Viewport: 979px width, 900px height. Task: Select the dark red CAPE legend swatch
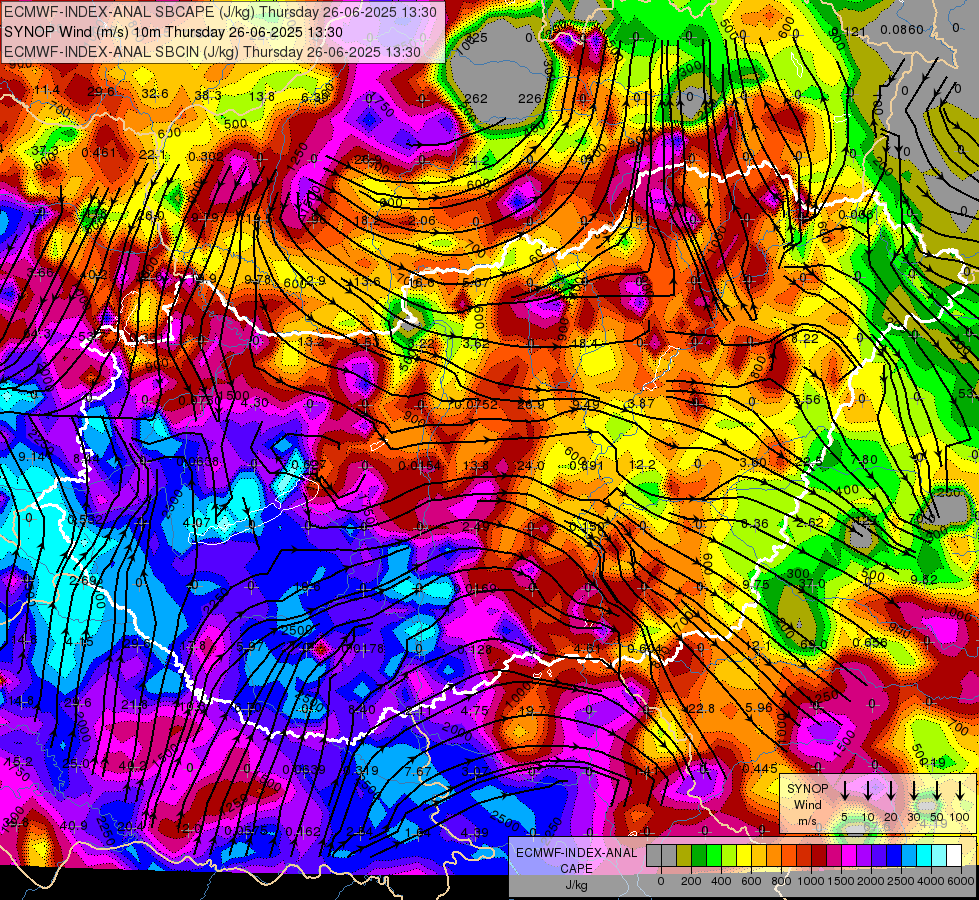click(819, 856)
